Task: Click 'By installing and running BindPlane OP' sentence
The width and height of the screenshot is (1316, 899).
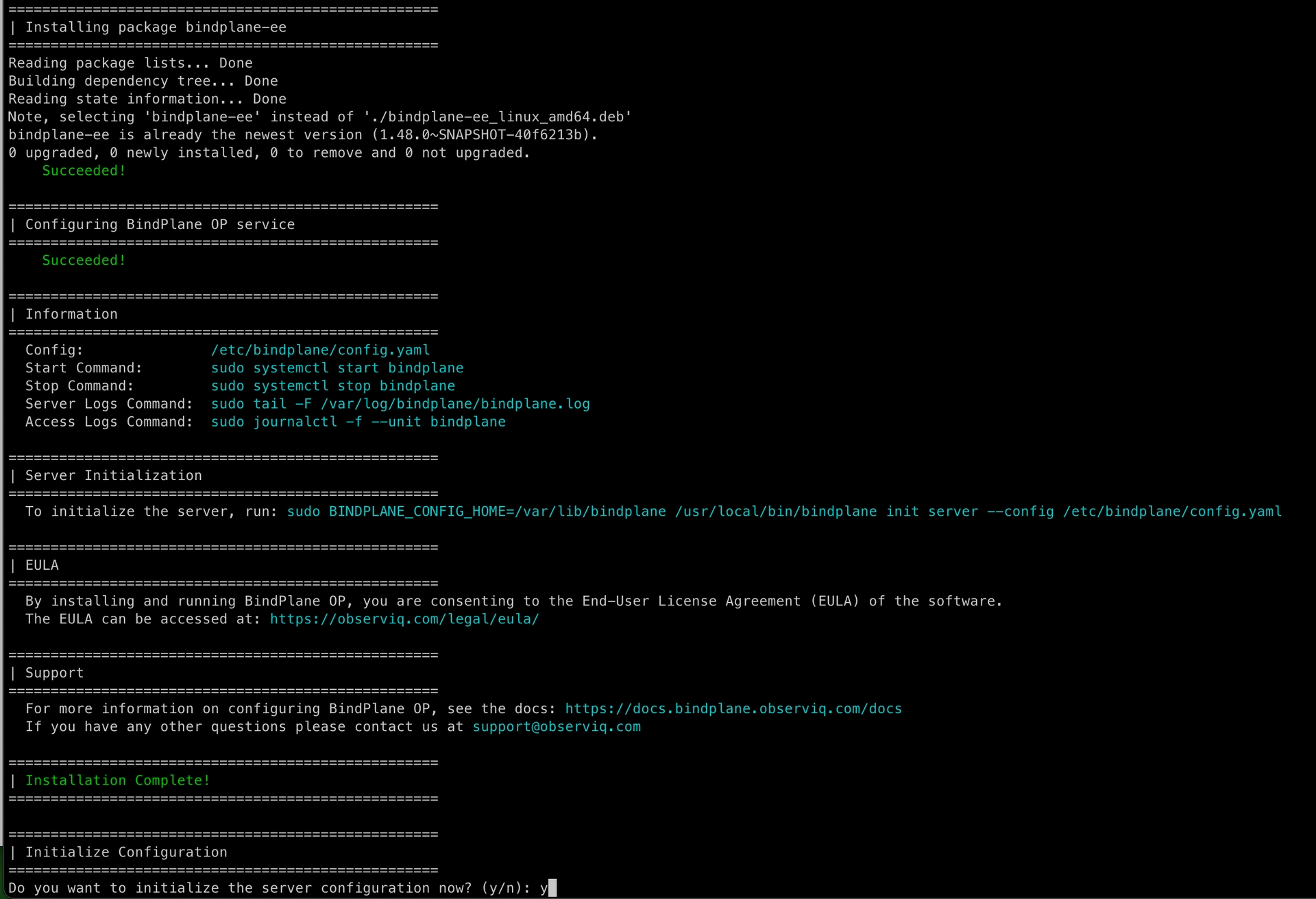Action: (514, 601)
